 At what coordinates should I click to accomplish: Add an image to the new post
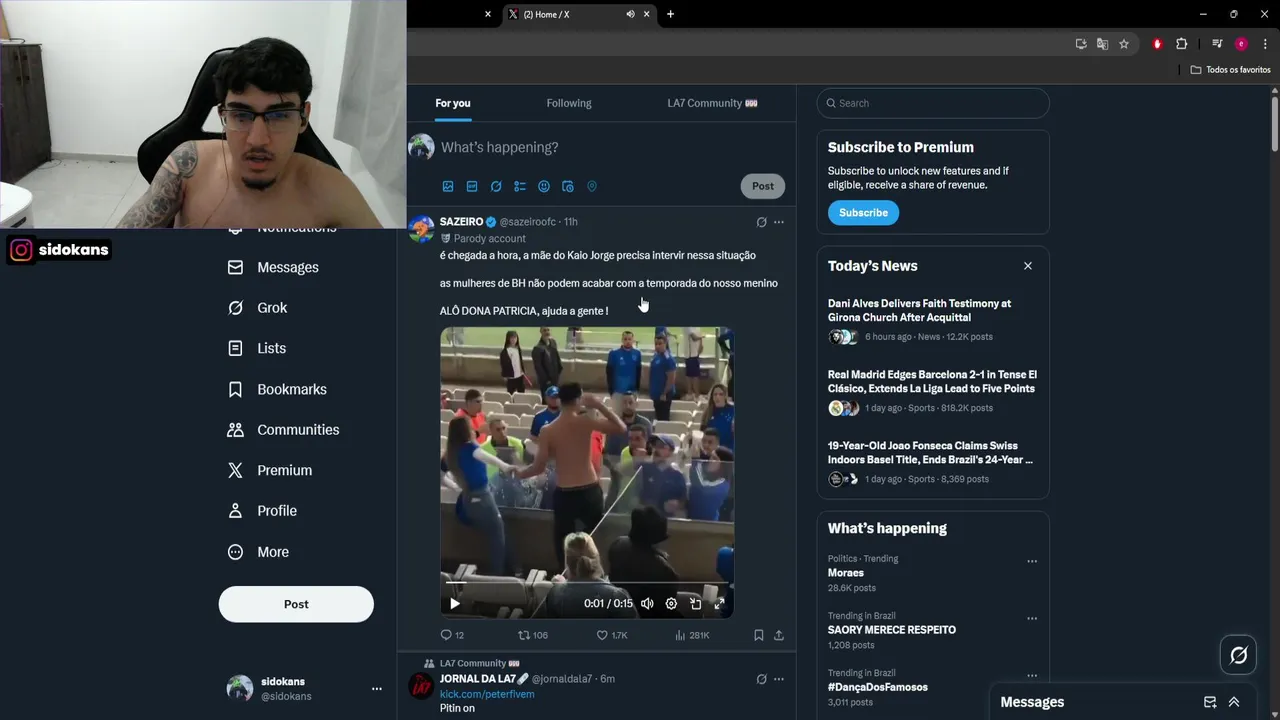448,186
